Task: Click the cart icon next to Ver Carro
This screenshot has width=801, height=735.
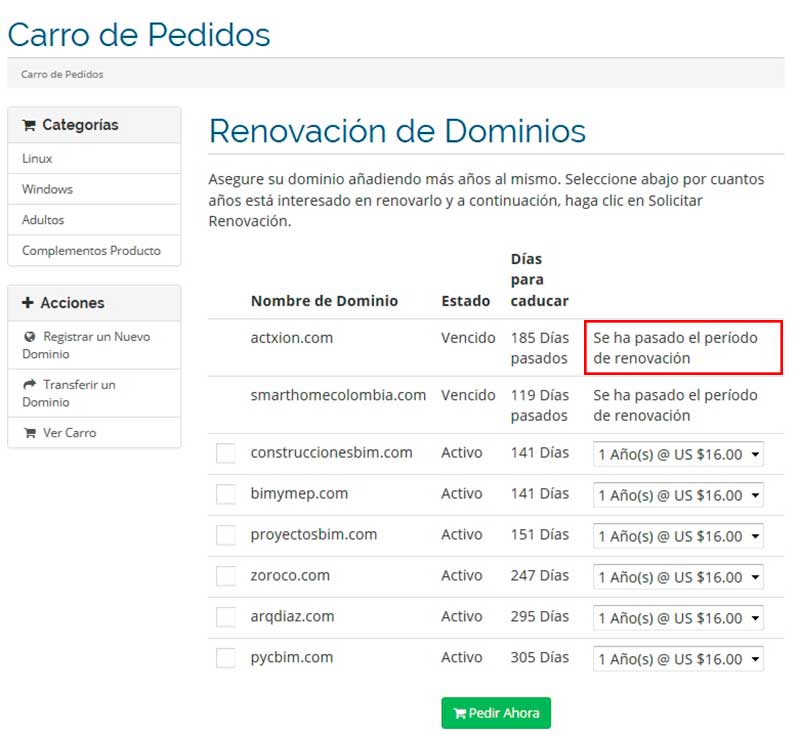Action: (30, 433)
